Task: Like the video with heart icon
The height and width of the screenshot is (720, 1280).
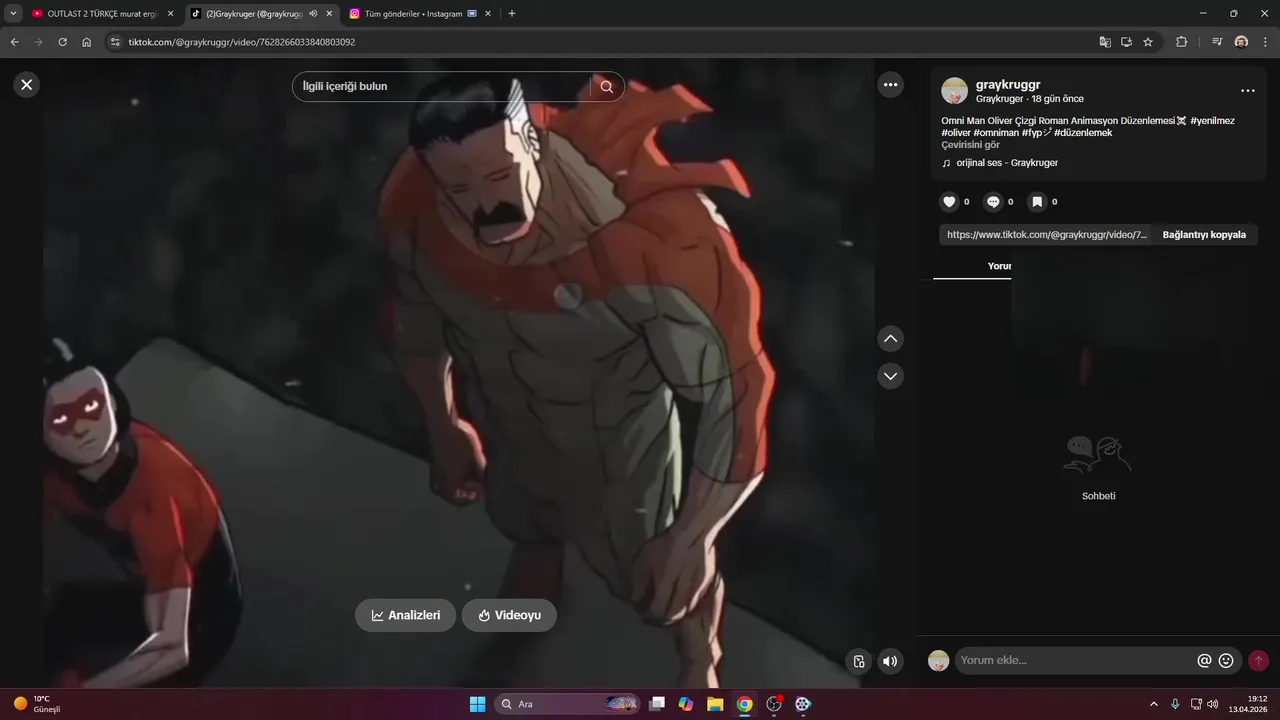Action: pos(949,202)
